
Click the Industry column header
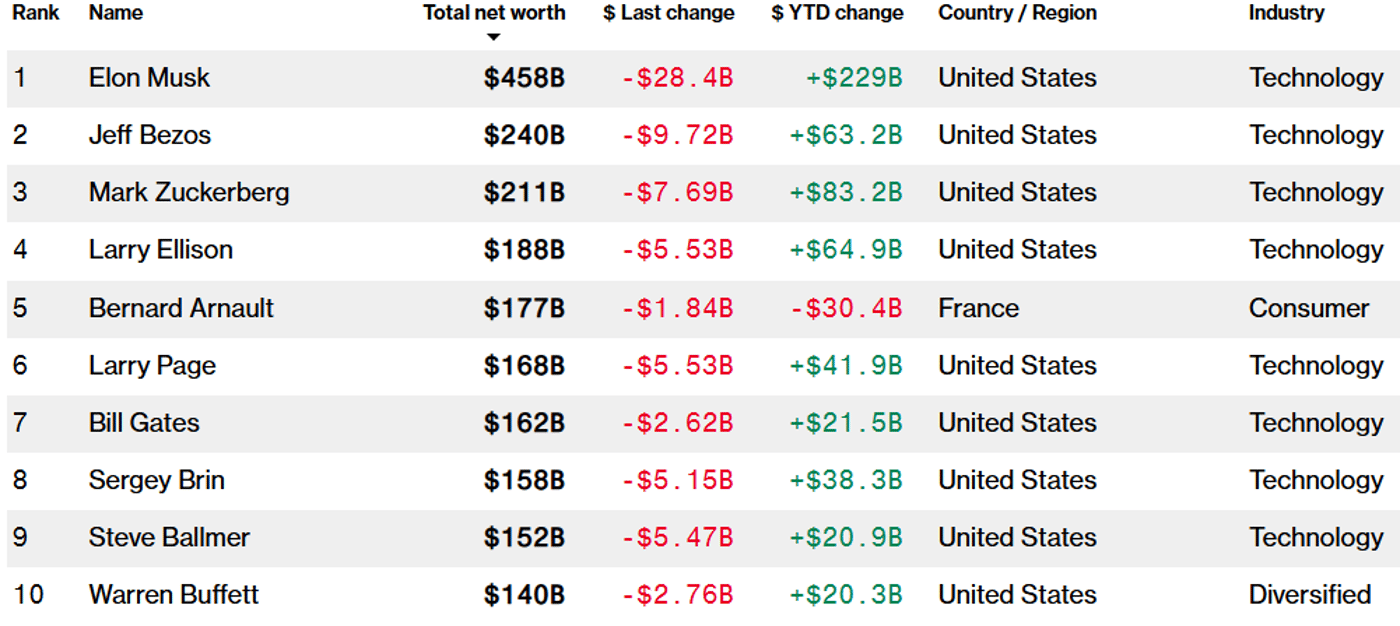(x=1286, y=13)
